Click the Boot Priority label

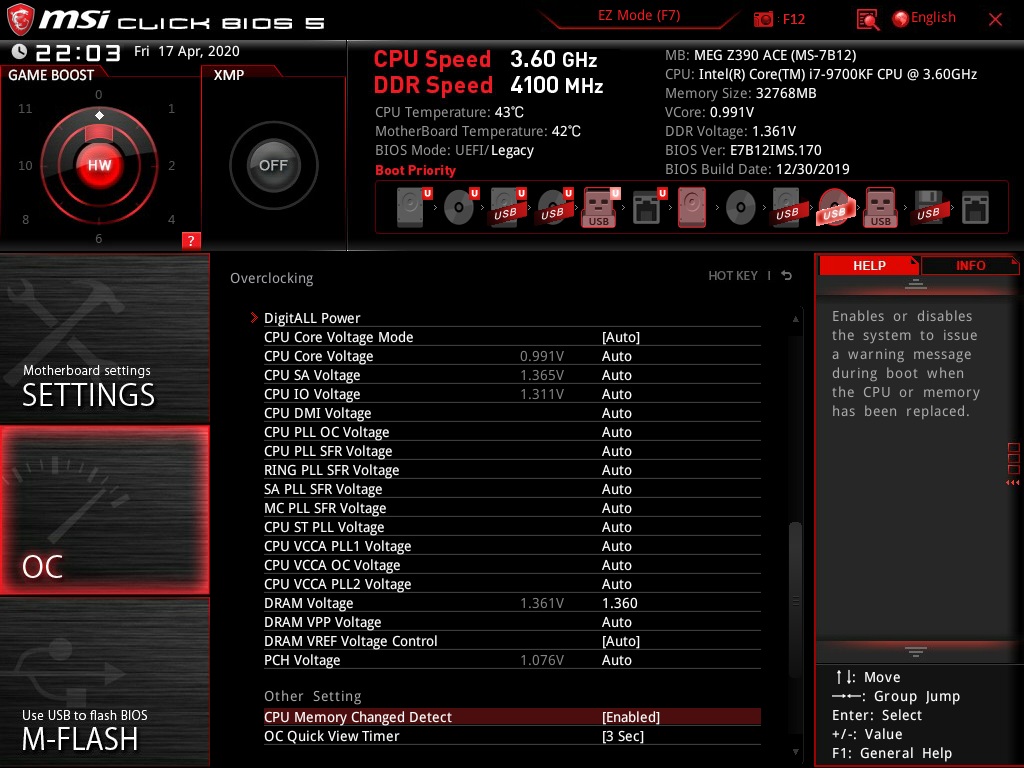(x=415, y=170)
